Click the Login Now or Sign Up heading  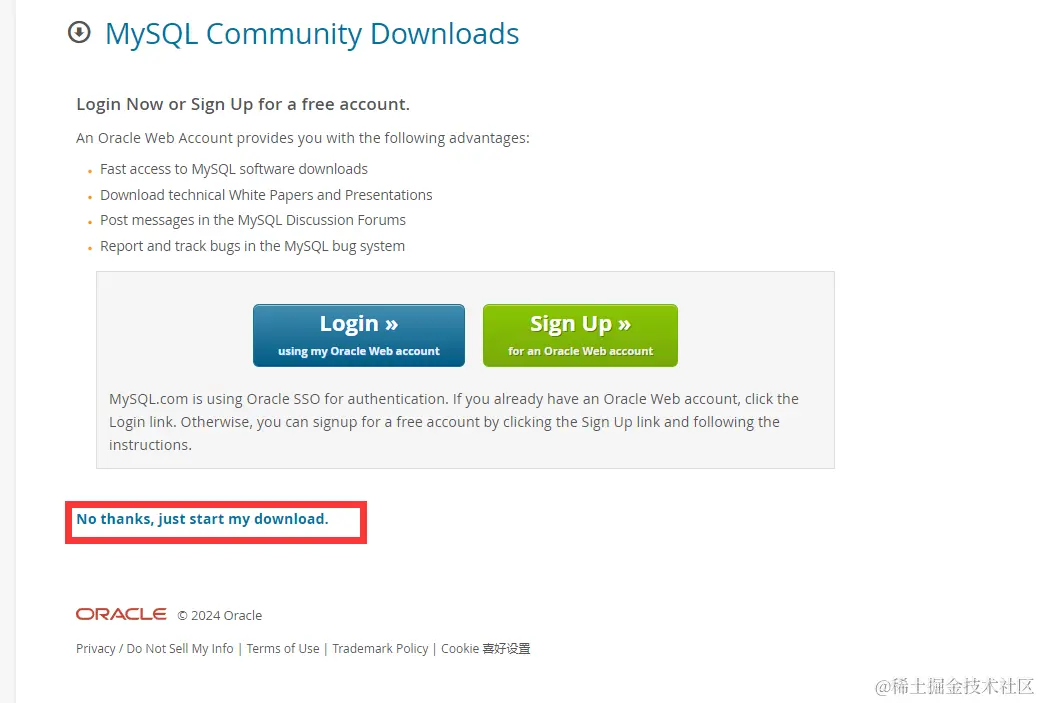coord(243,104)
